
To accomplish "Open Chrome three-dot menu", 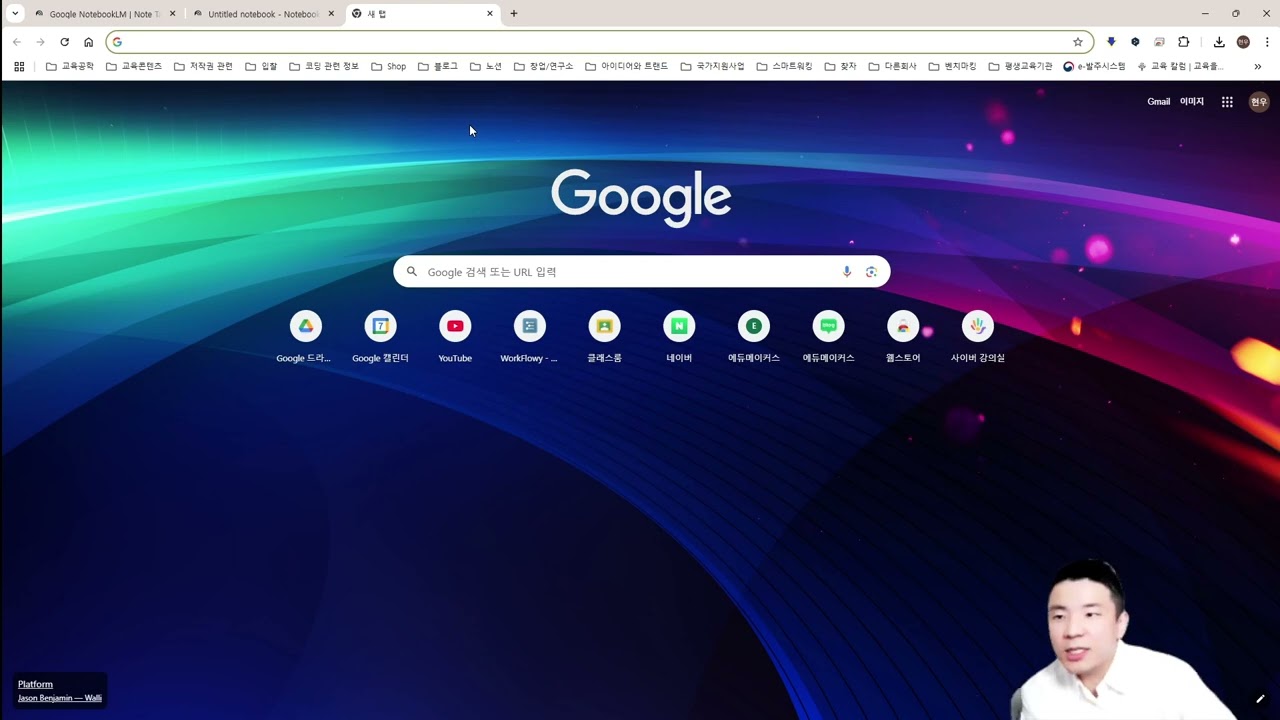I will coord(1267,42).
